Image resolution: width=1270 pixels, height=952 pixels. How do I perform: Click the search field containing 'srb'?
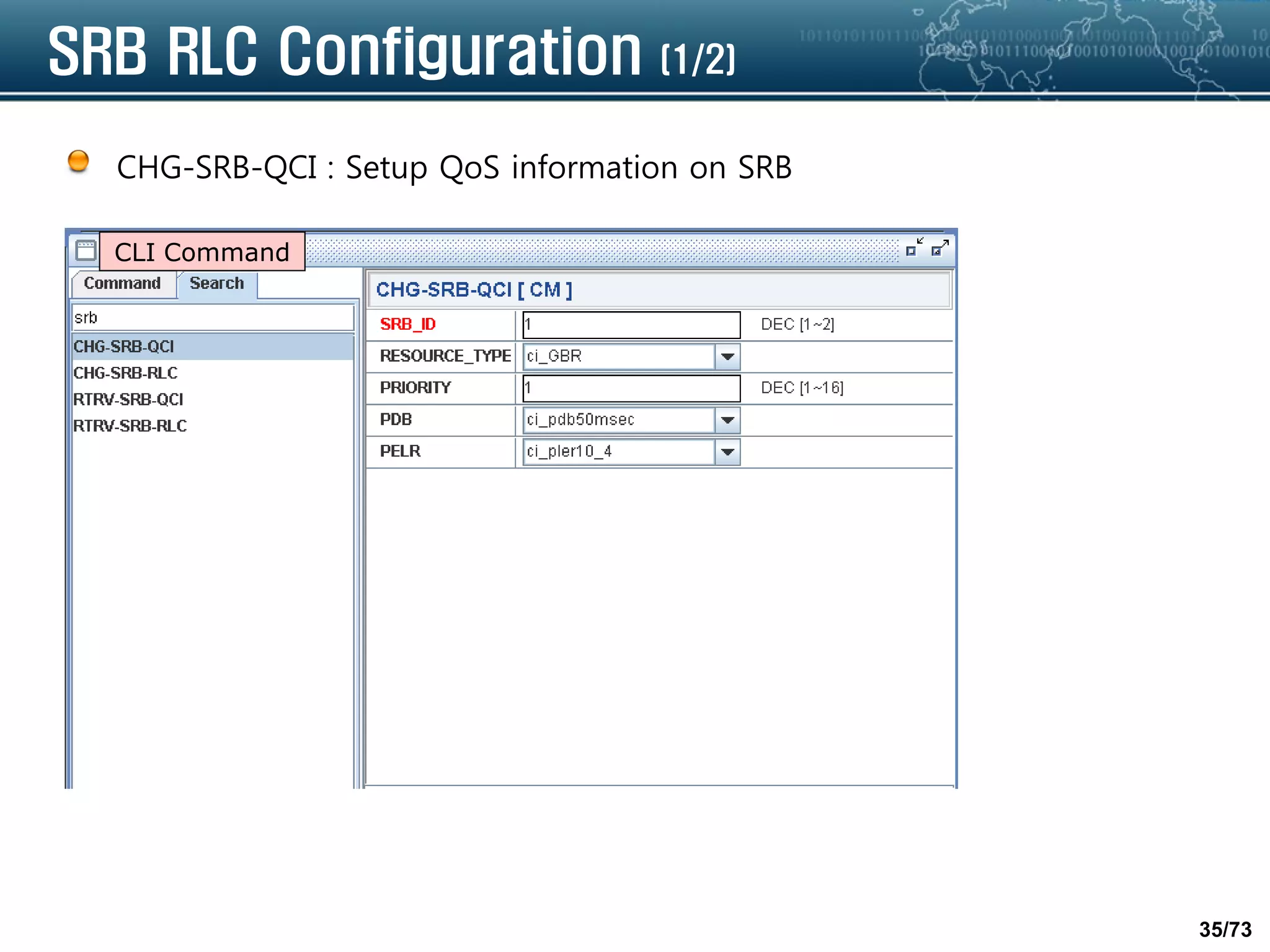[213, 318]
